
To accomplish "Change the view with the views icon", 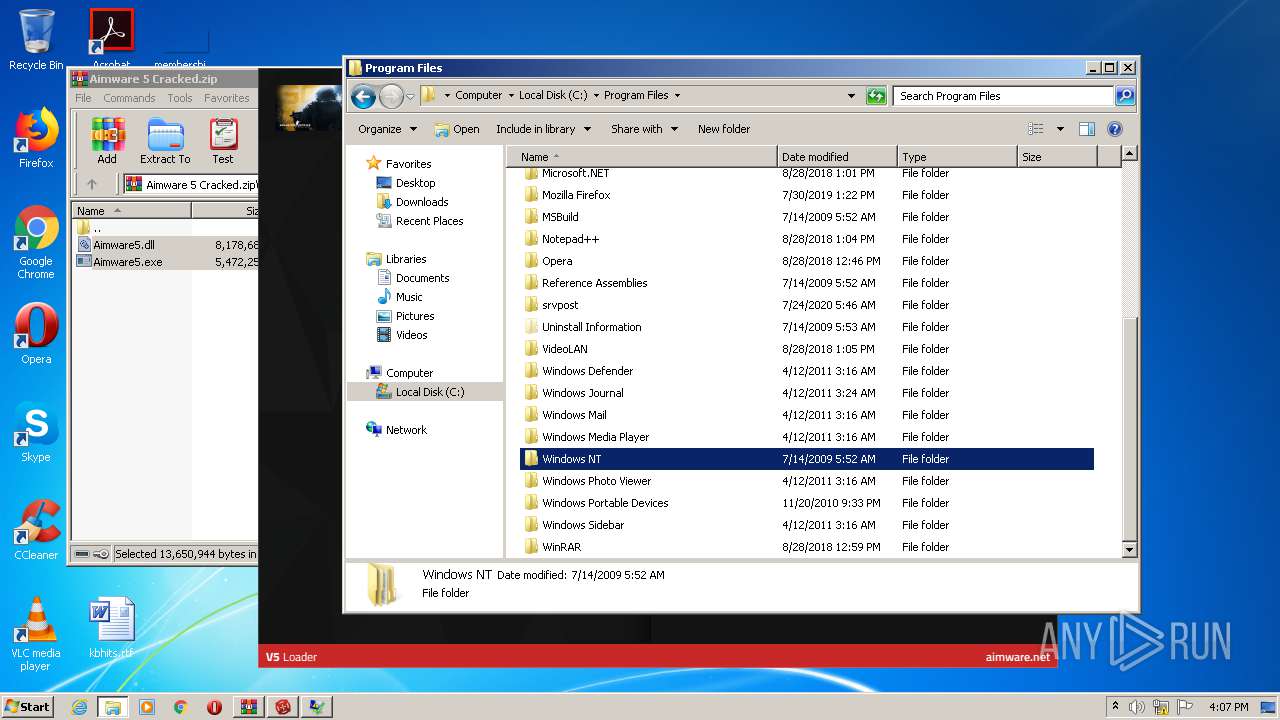I will pyautogui.click(x=1036, y=129).
